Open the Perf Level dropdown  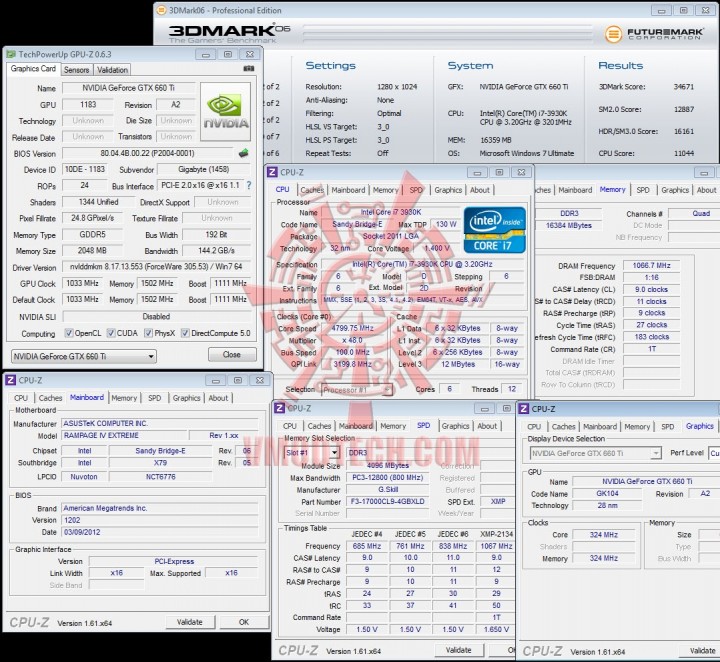[714, 453]
